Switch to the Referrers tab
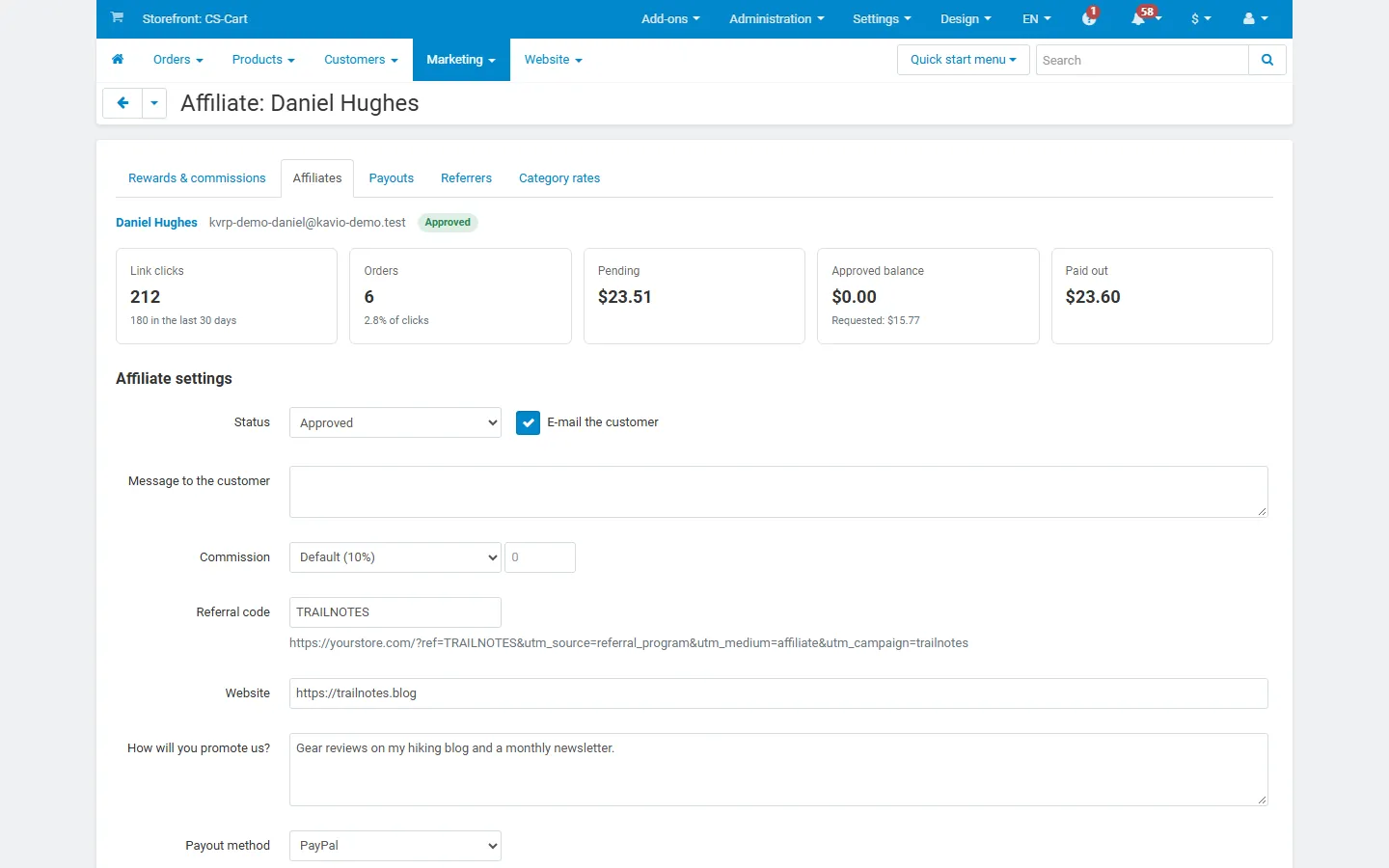This screenshot has height=868, width=1389. click(x=466, y=178)
